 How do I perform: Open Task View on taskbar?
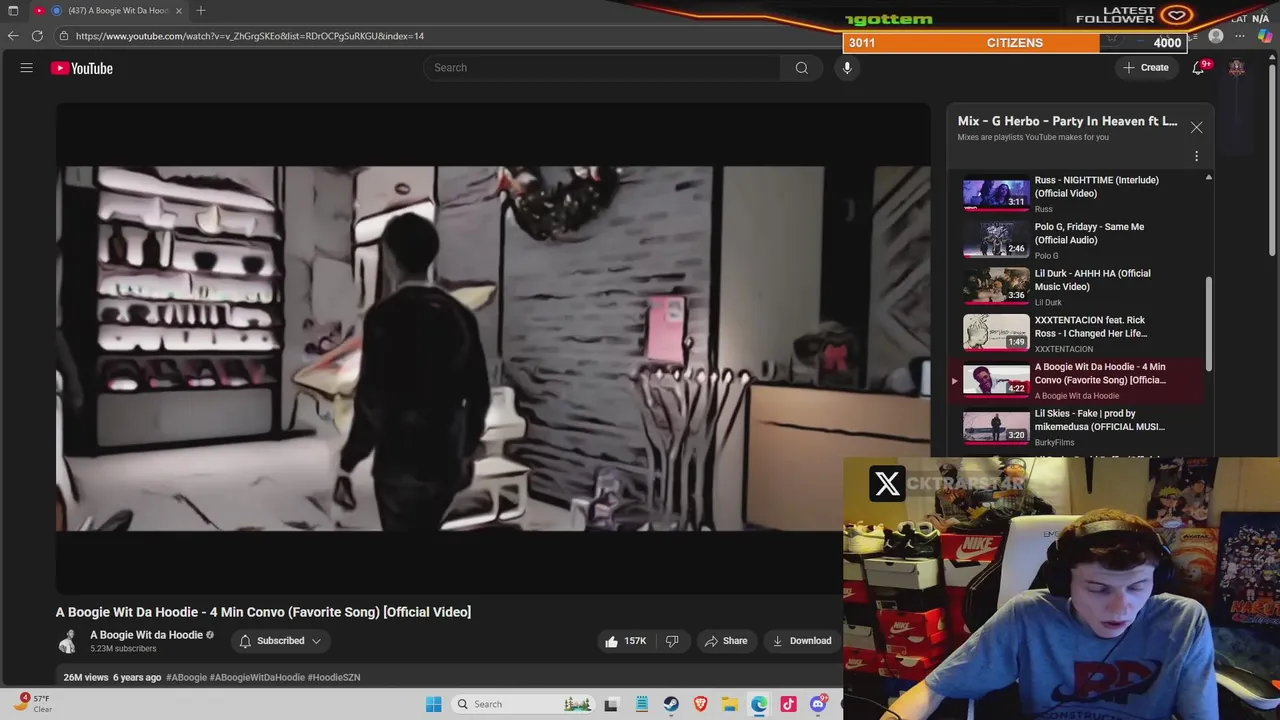[611, 704]
